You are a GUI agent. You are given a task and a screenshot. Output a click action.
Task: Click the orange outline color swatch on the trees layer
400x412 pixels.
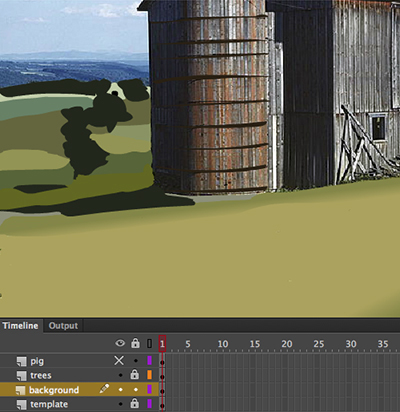[x=149, y=375]
